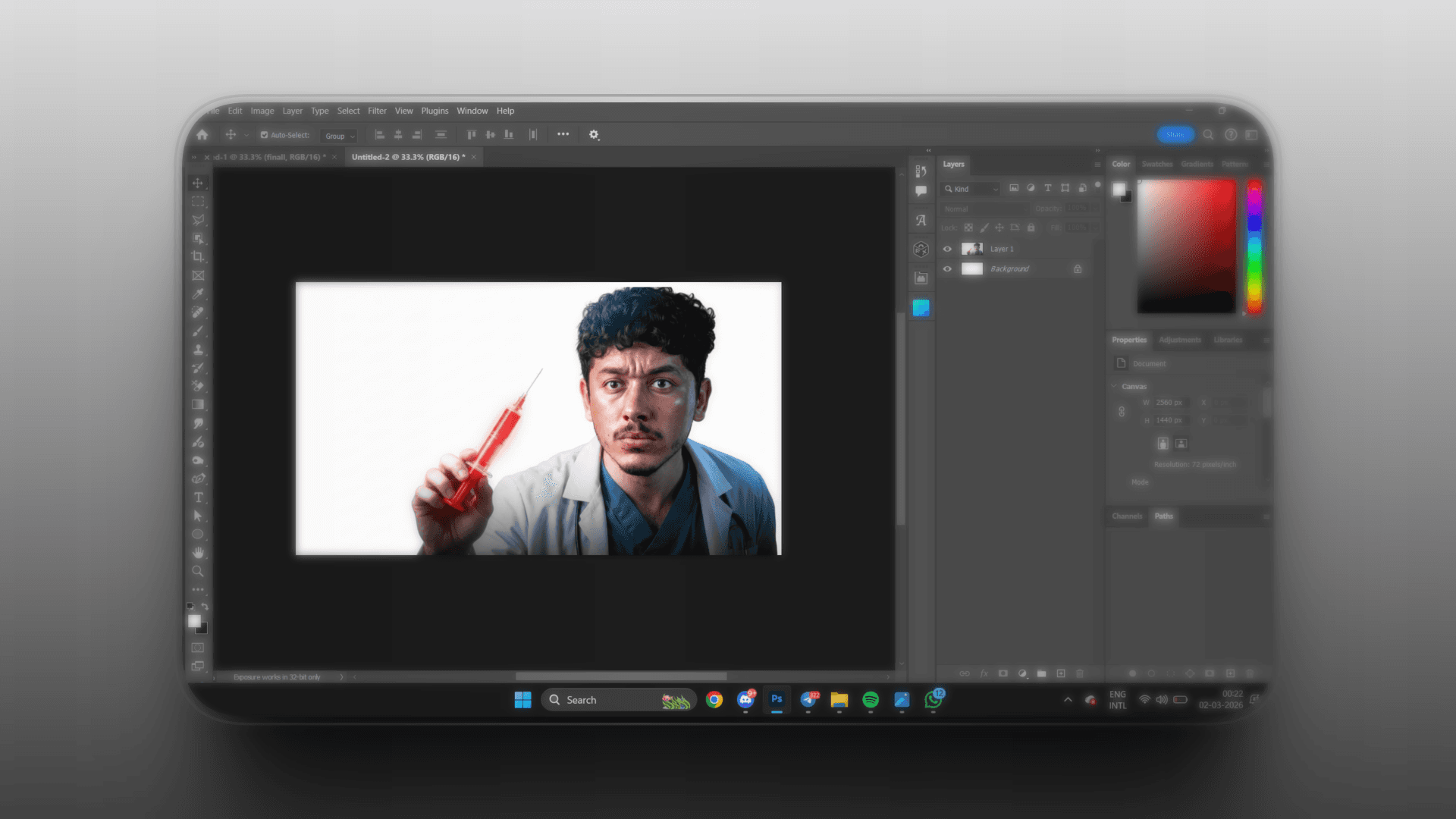1456x819 pixels.
Task: Select the Rectangular Marquee tool
Action: point(198,202)
